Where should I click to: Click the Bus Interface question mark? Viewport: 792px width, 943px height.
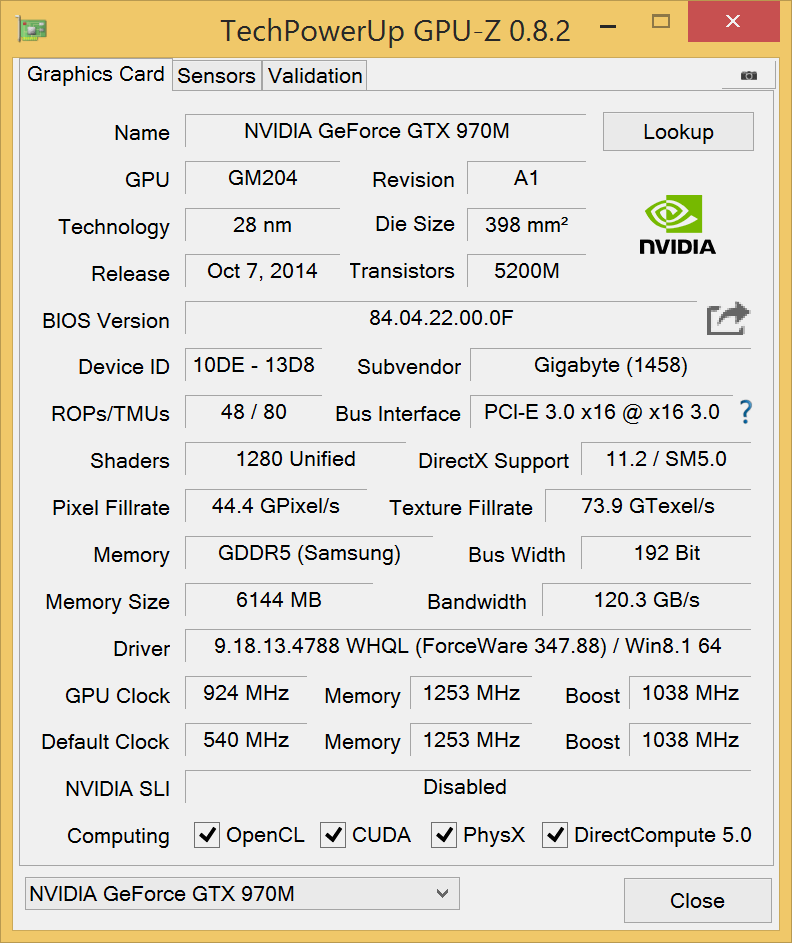[745, 412]
